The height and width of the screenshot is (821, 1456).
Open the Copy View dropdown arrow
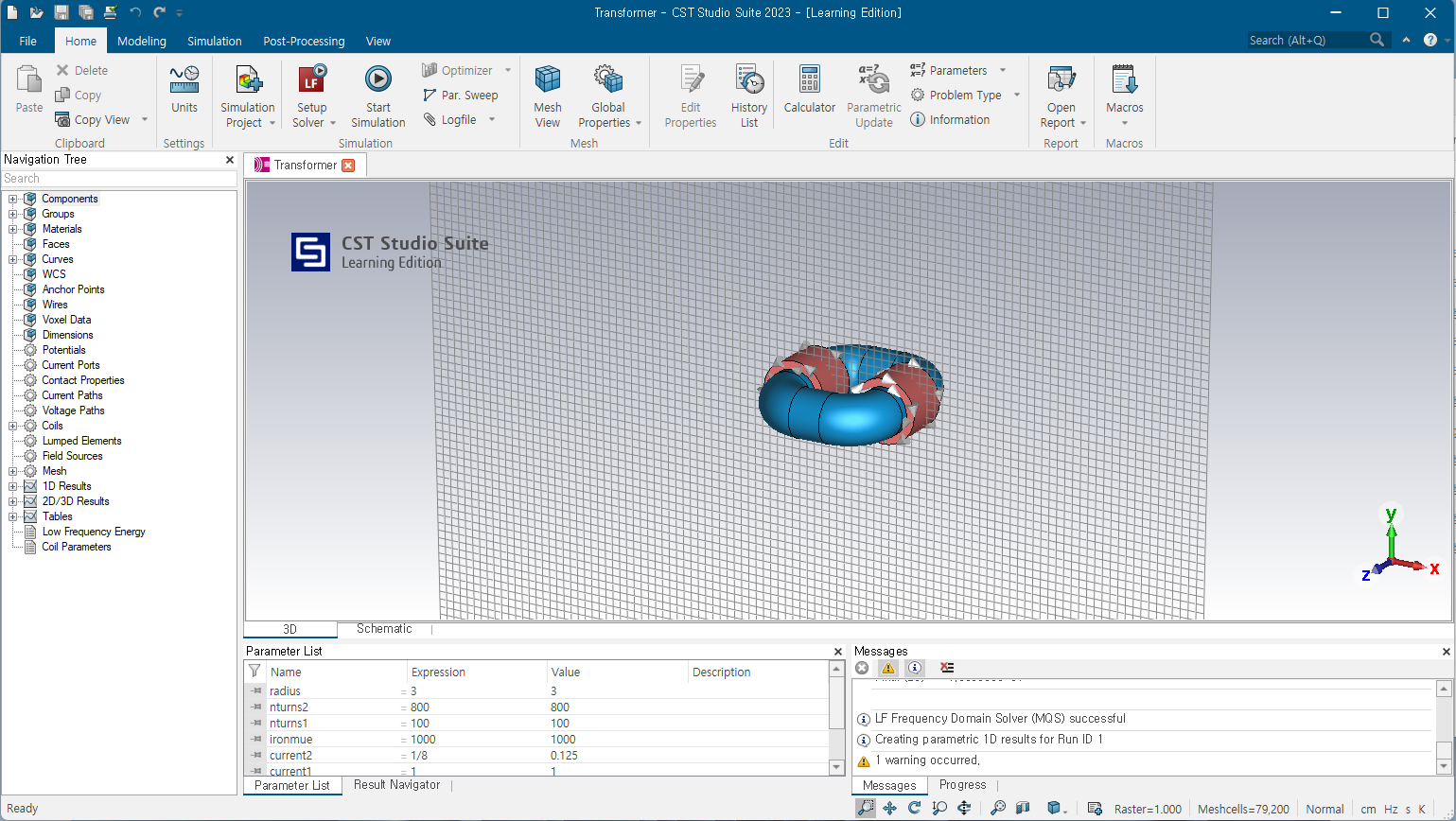(x=145, y=120)
